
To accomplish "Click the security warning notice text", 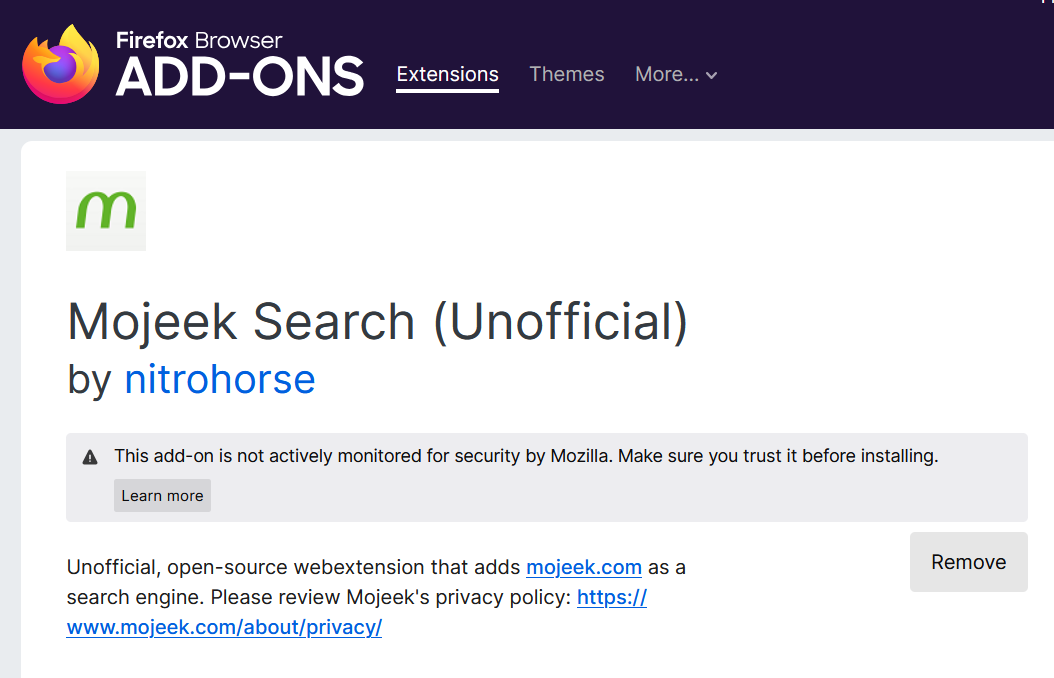I will [526, 456].
